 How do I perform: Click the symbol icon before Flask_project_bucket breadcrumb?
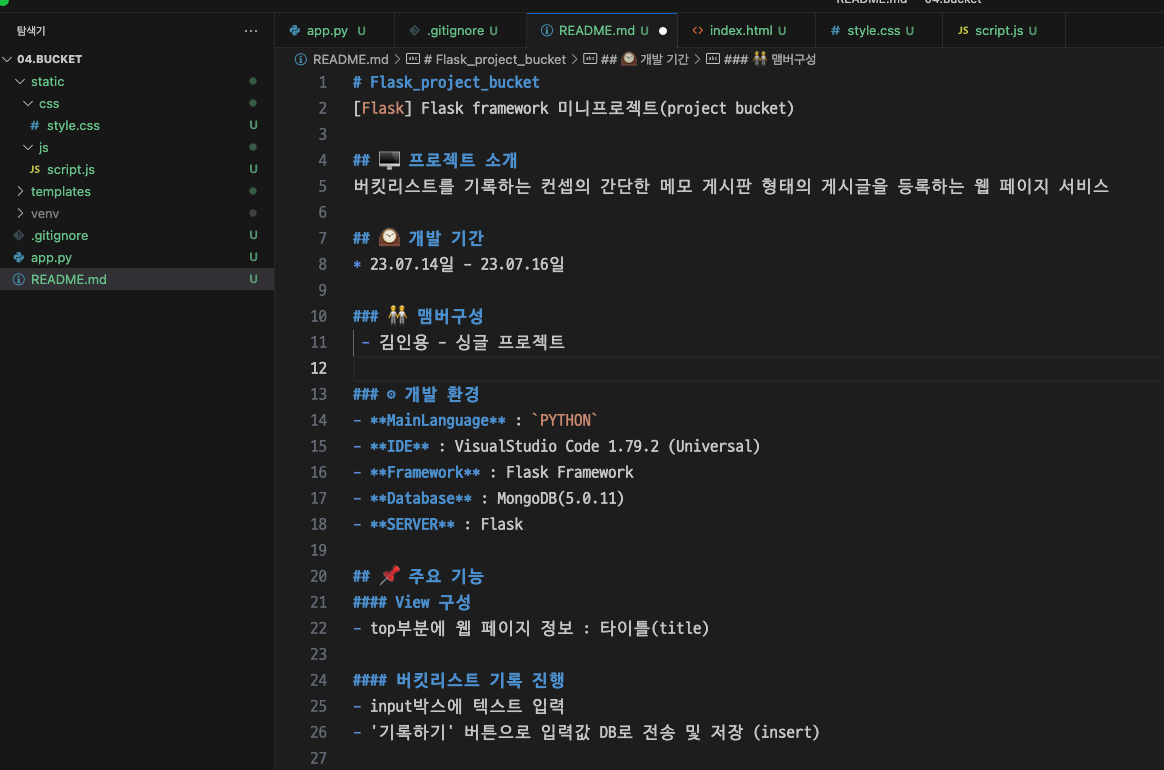pos(413,59)
